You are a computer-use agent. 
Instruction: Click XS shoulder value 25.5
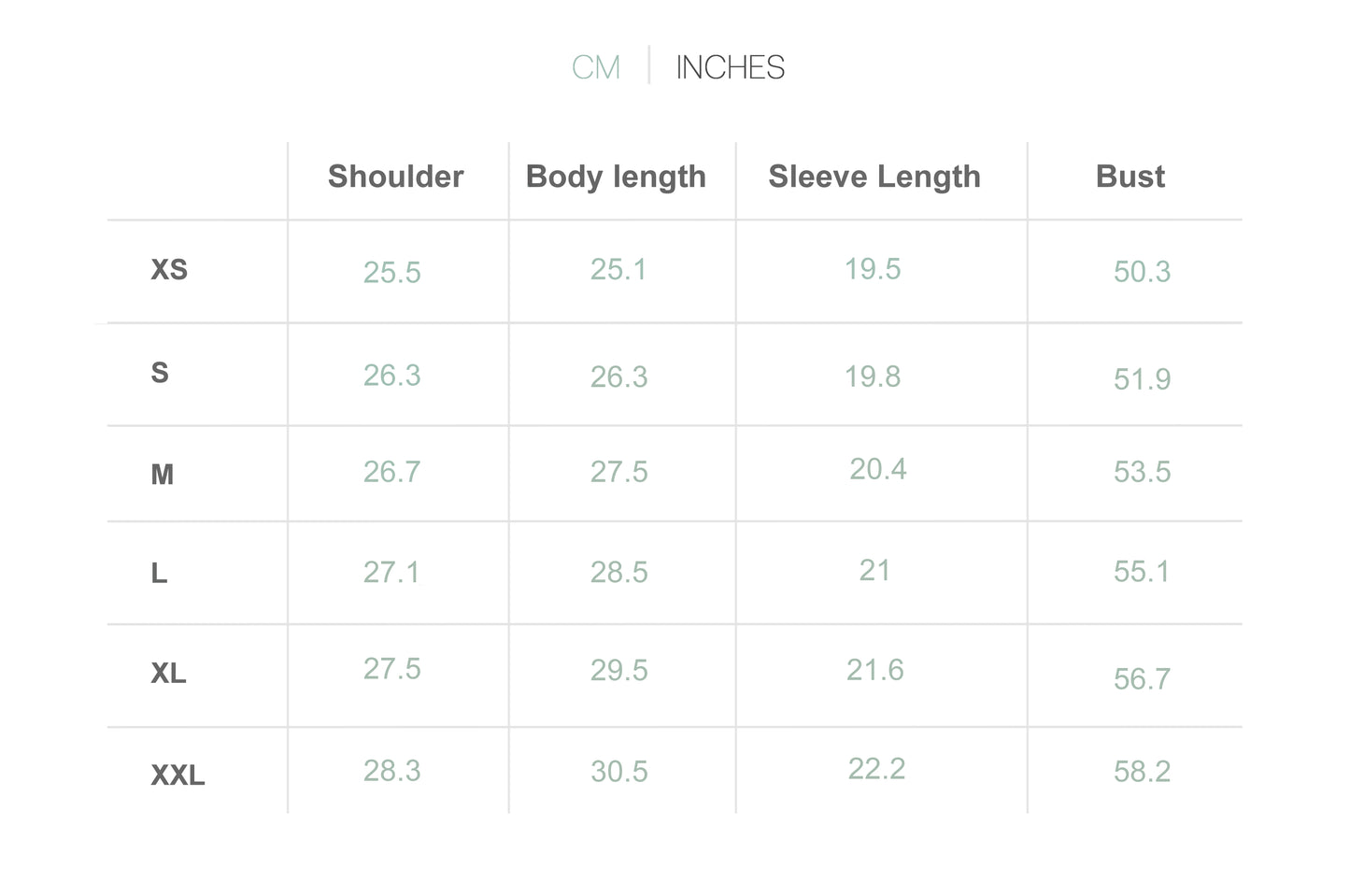click(392, 273)
